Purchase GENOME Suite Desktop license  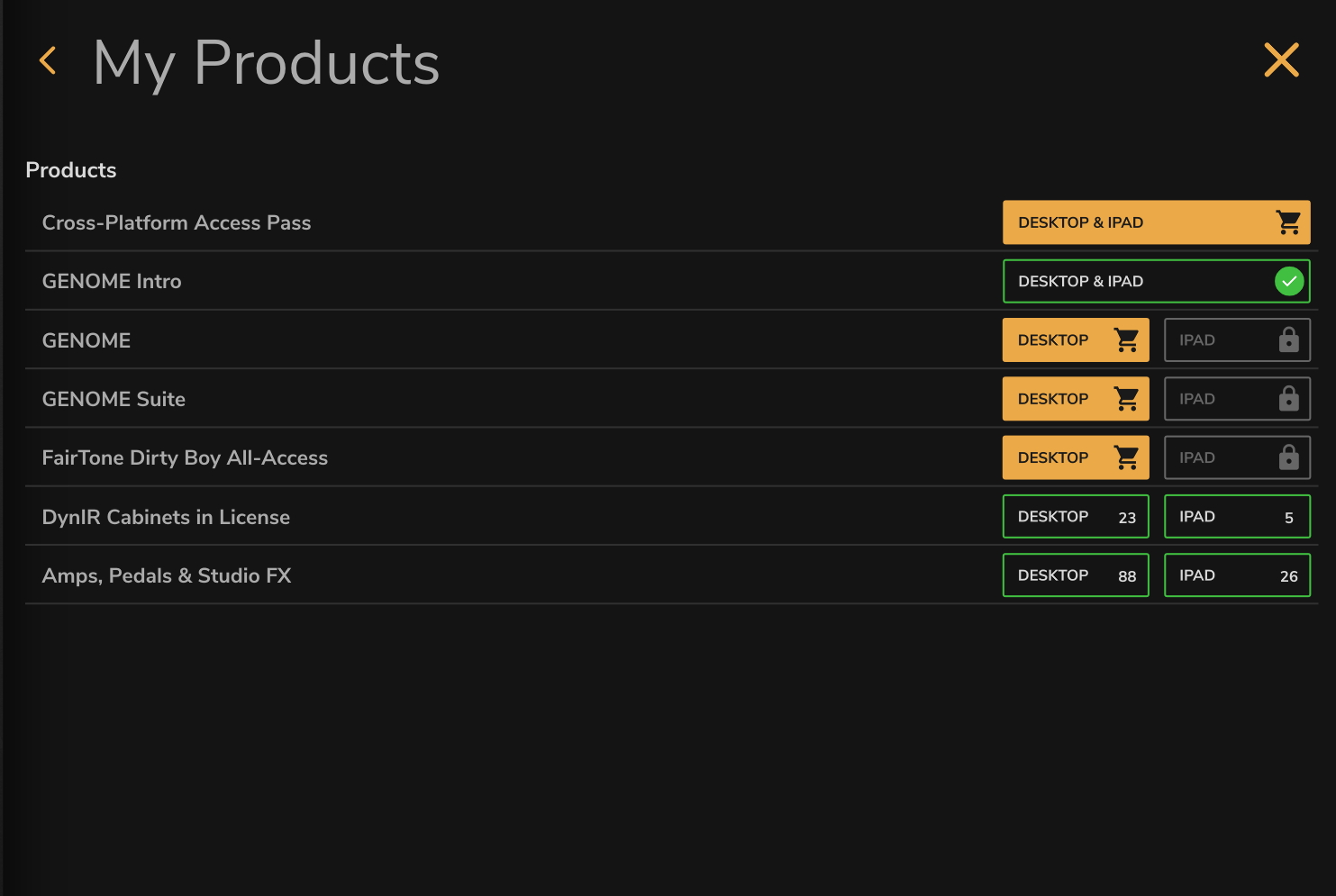click(1076, 399)
